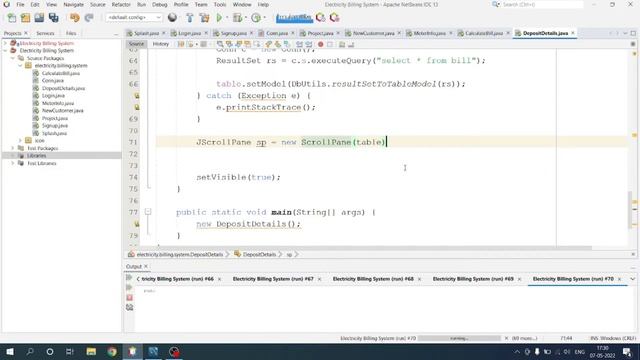Click the Build Project hammer icon
640x360 pixels.
pyautogui.click(x=189, y=18)
